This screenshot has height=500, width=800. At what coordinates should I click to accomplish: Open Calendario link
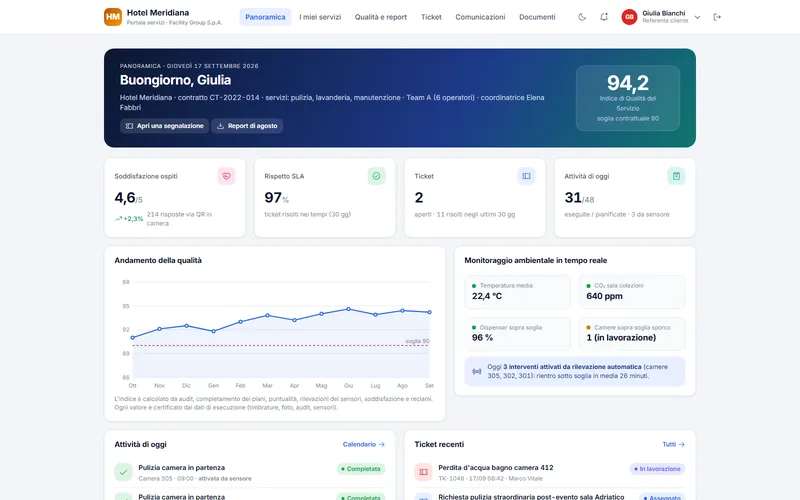pos(363,444)
